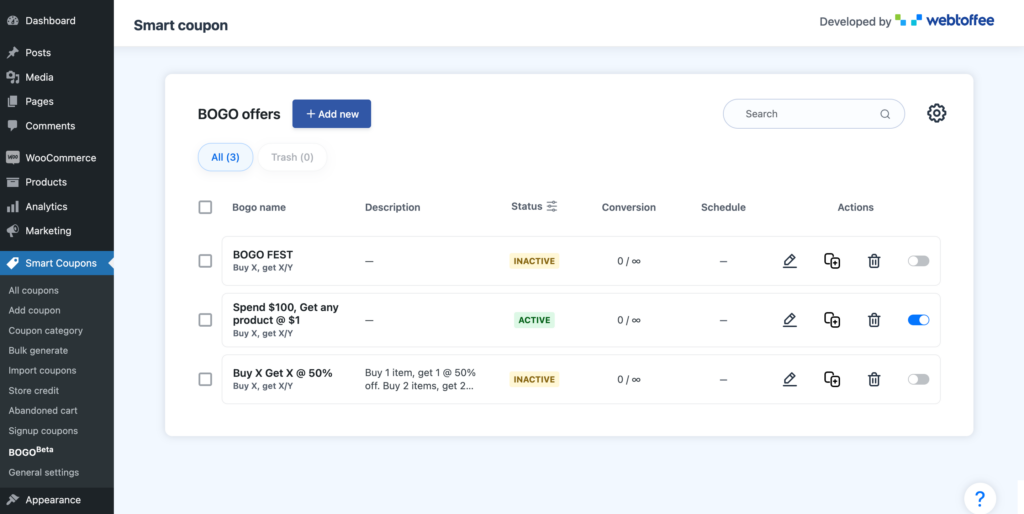Screen dimensions: 1024x514
Task: Enable the Buy X Get X @ 50% toggle
Action: (x=918, y=379)
